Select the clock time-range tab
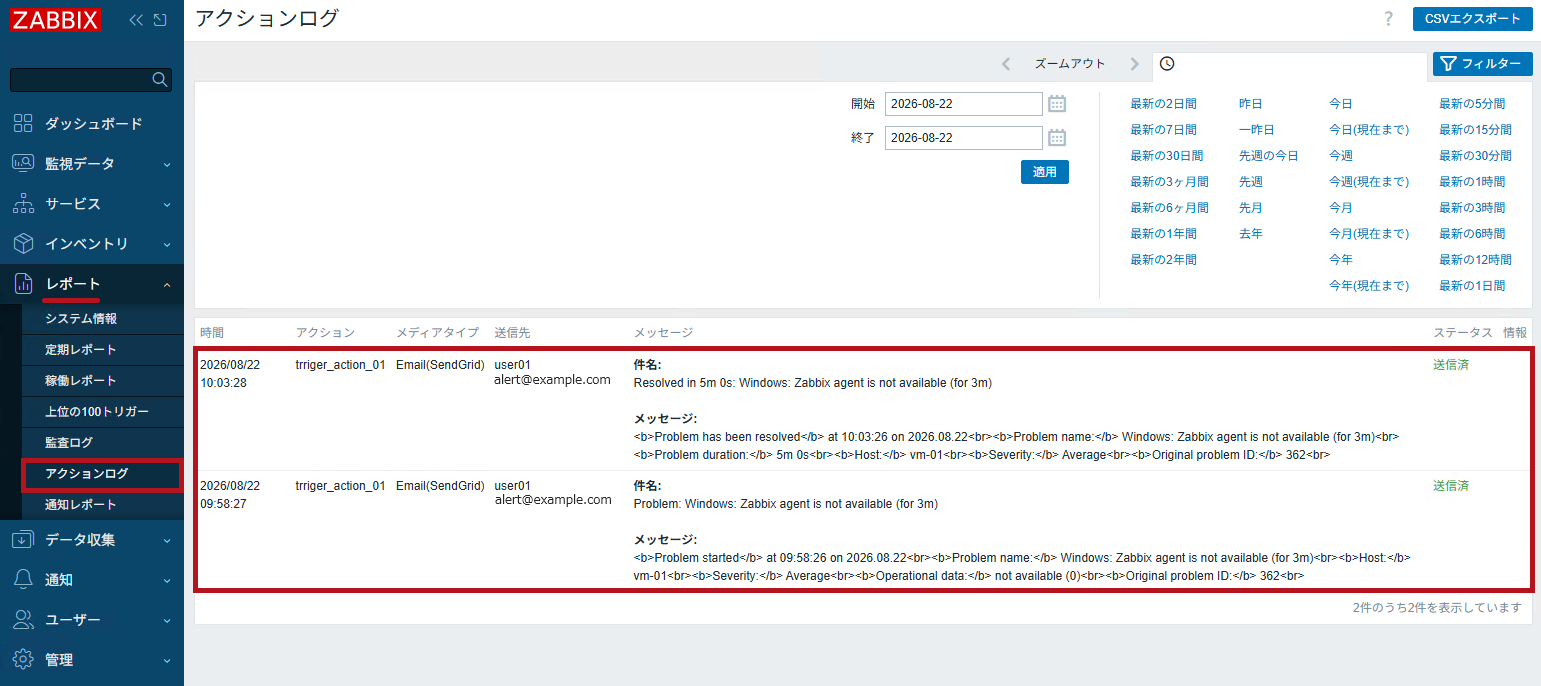1541x686 pixels. click(1167, 64)
